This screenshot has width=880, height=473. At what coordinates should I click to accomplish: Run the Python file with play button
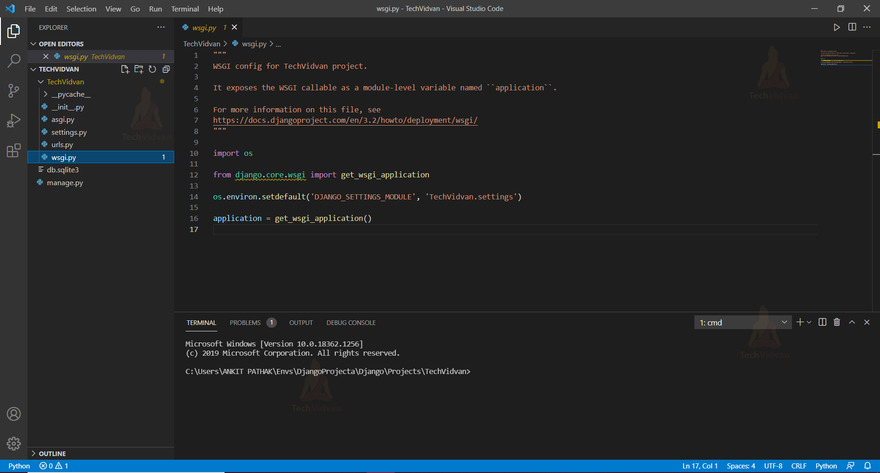tap(837, 27)
